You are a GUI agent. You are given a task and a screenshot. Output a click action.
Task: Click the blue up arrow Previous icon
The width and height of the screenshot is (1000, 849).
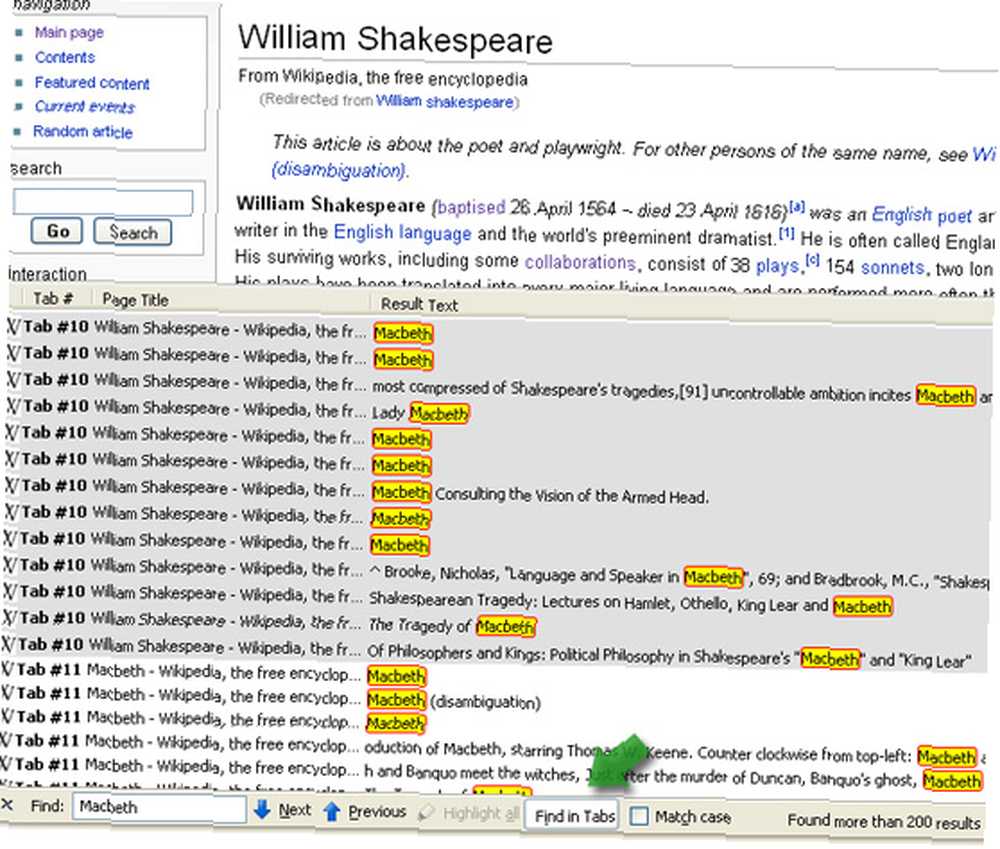click(332, 811)
